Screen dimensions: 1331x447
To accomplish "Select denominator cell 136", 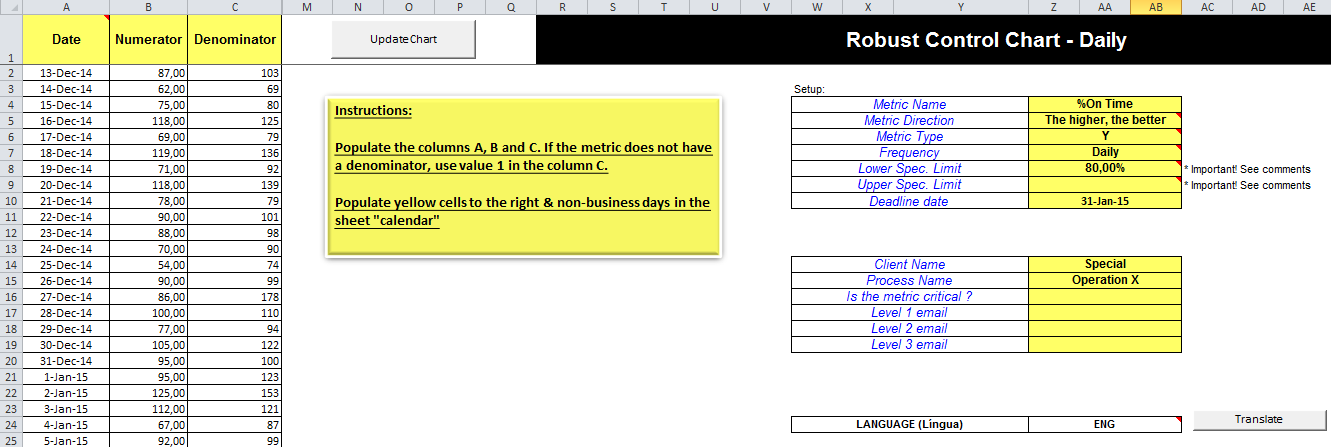I will pyautogui.click(x=235, y=152).
